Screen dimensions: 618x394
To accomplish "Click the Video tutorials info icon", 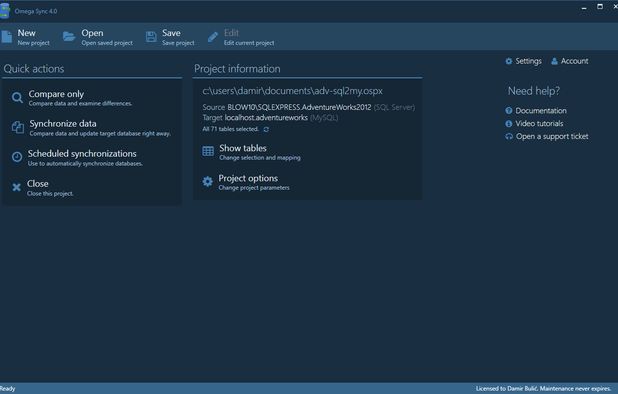I will click(x=509, y=124).
